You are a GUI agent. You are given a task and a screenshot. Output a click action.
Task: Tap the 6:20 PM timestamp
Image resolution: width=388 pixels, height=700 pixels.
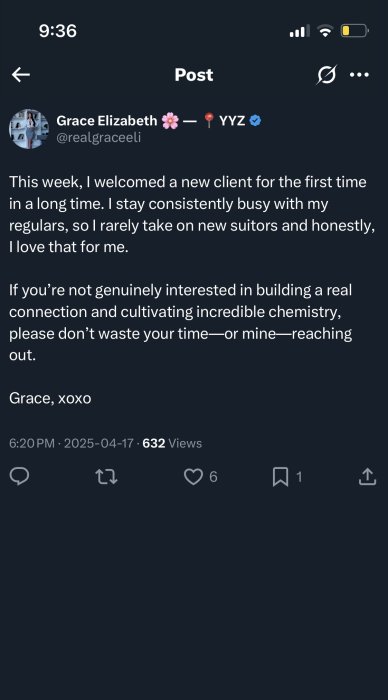pyautogui.click(x=32, y=443)
